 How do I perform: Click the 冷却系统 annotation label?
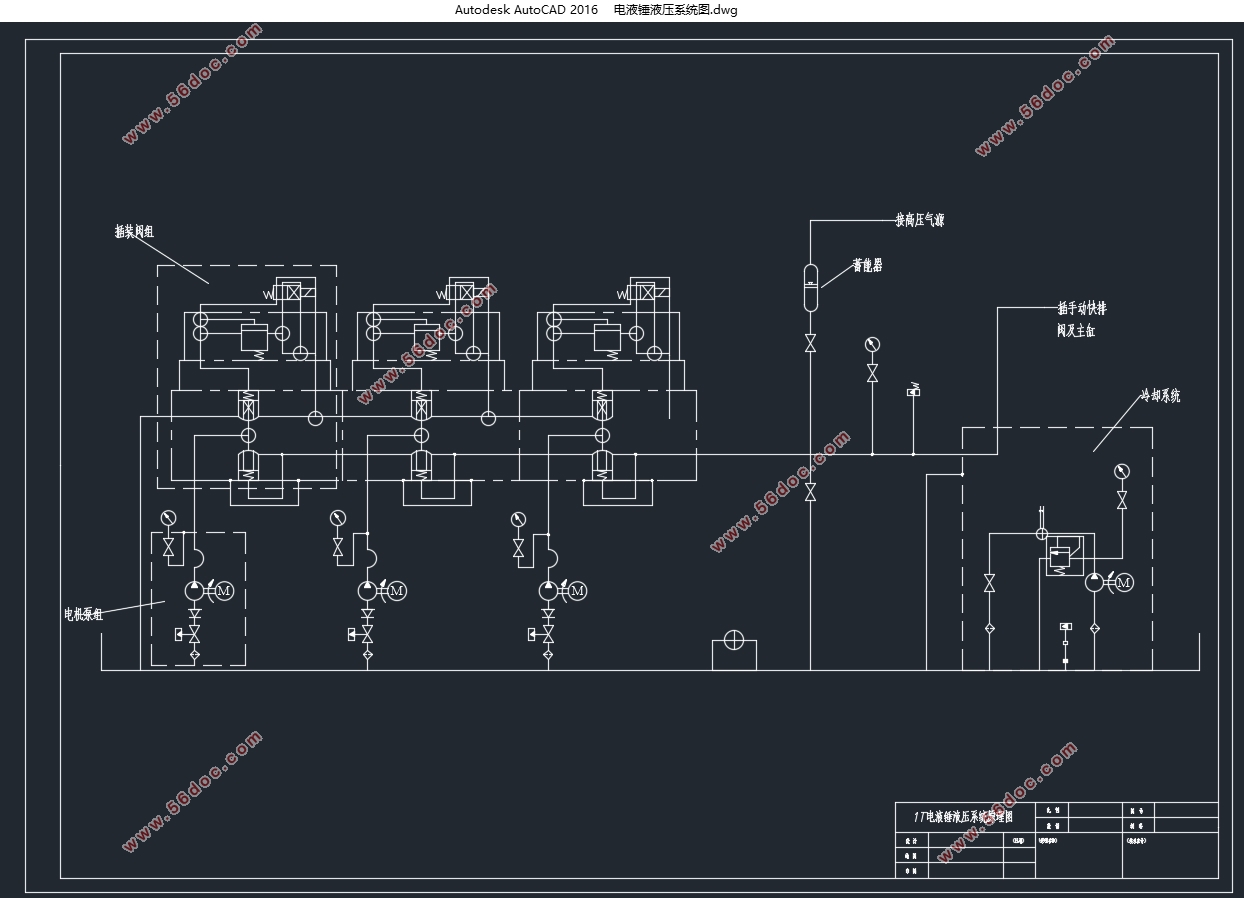(x=1160, y=396)
